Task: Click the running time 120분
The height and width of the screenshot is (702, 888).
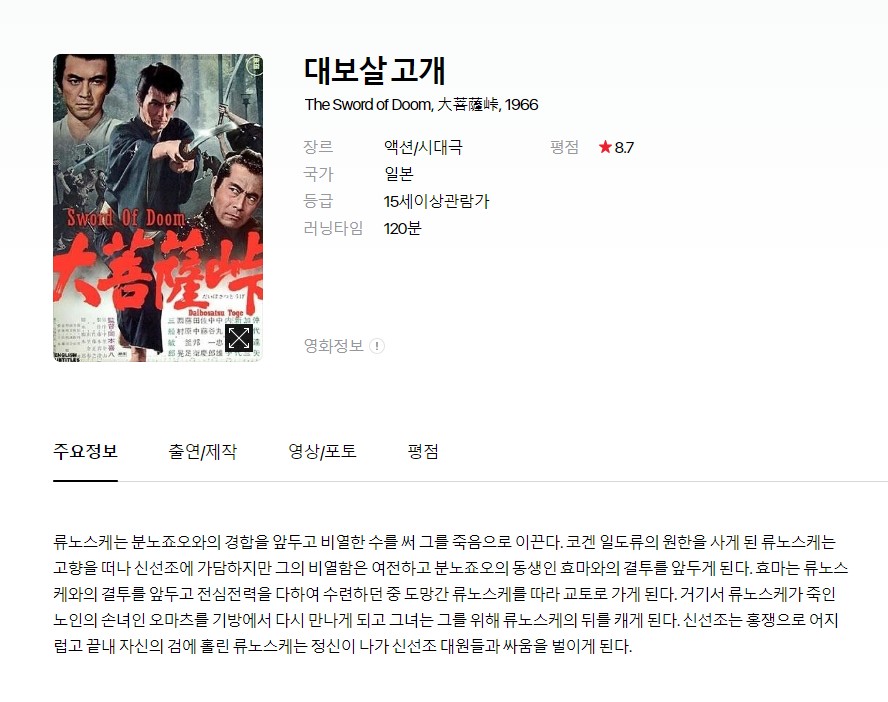Action: pos(403,228)
